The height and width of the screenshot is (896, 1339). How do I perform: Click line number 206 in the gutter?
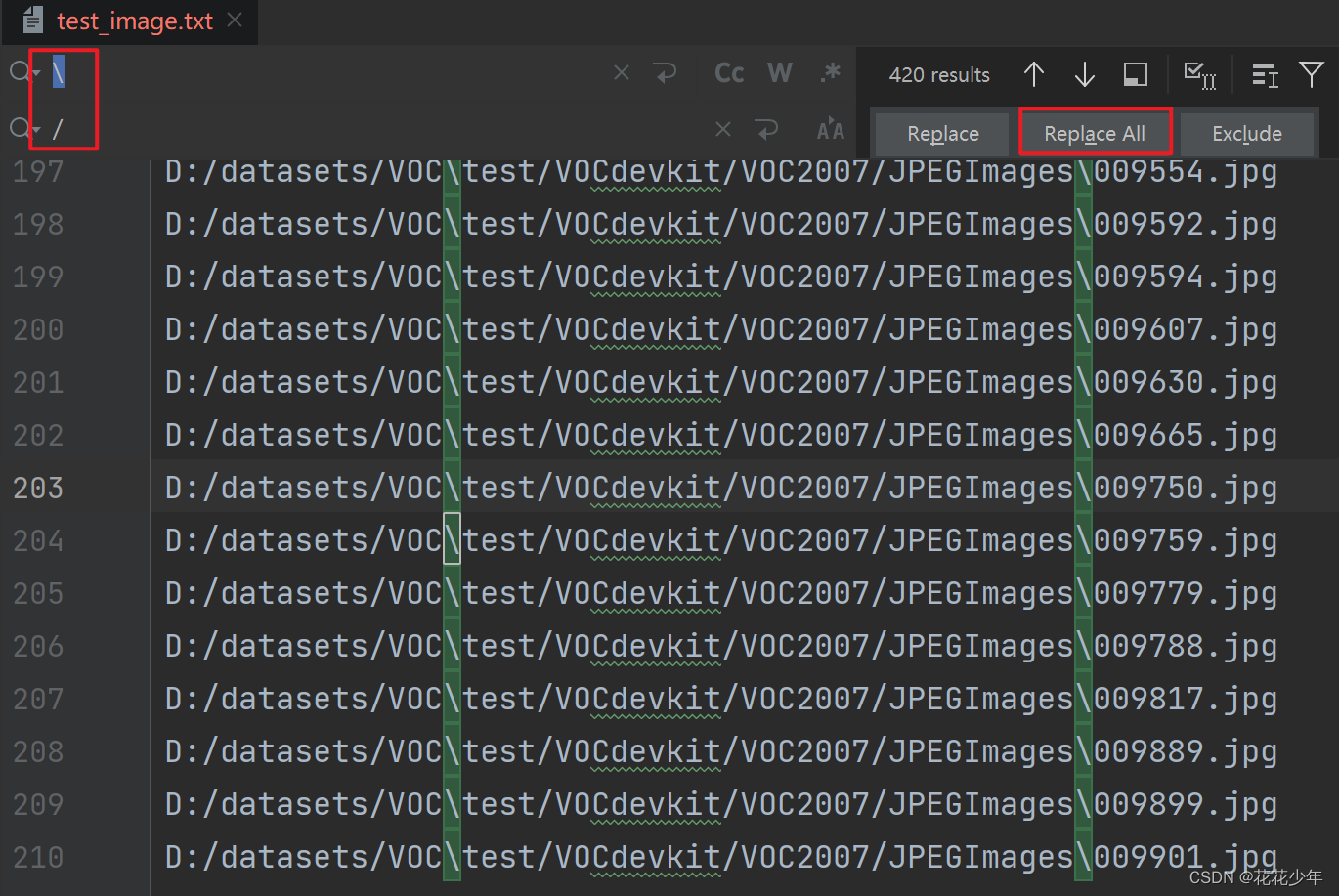click(38, 647)
